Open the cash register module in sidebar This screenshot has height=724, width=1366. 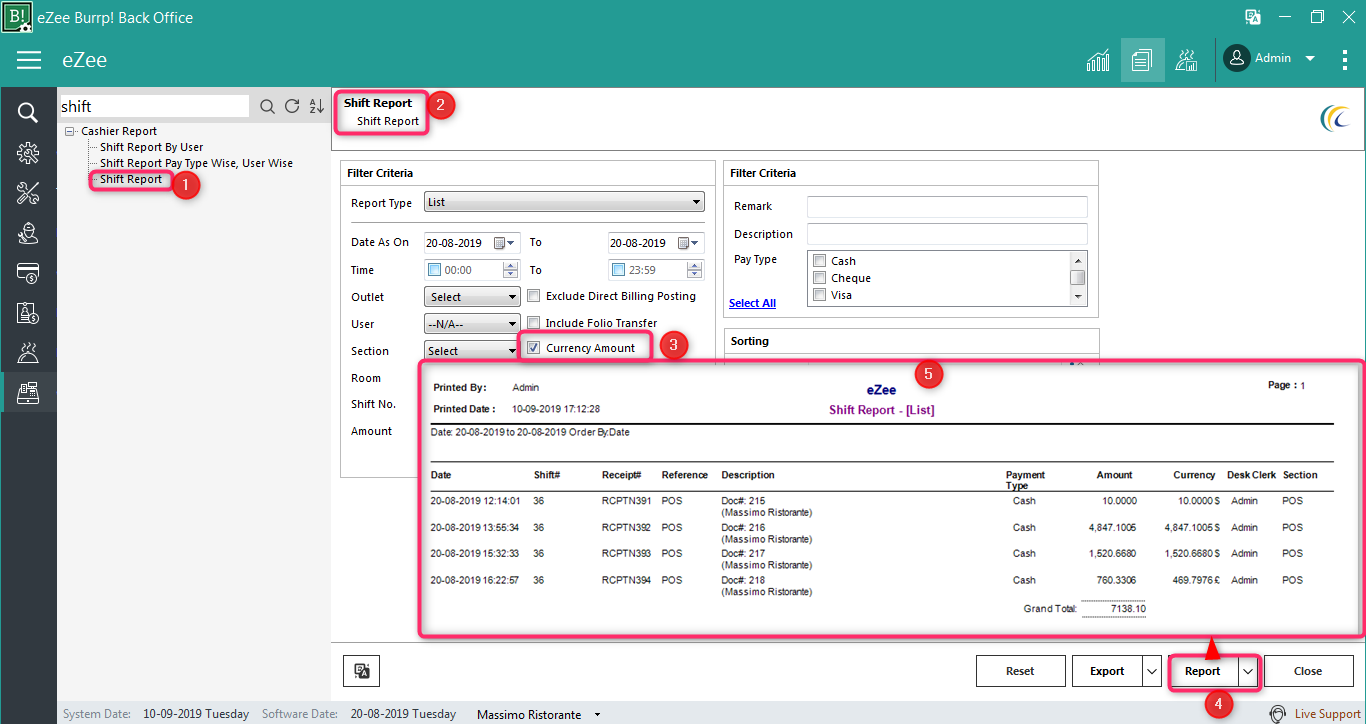[28, 392]
